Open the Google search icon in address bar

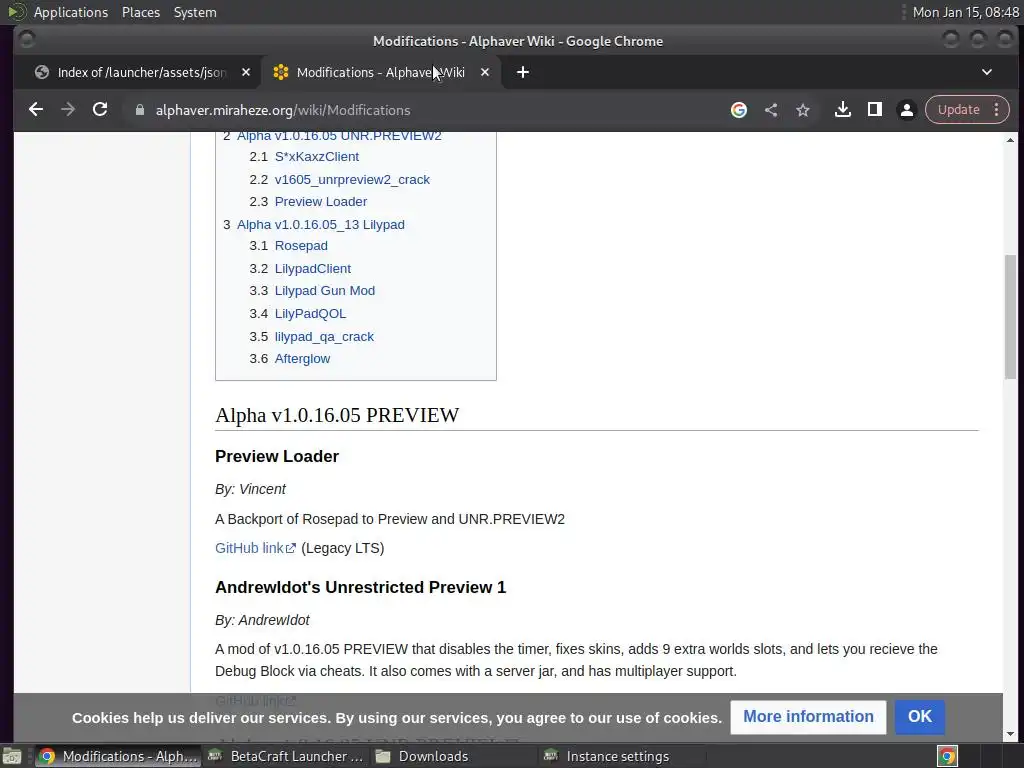(x=739, y=110)
